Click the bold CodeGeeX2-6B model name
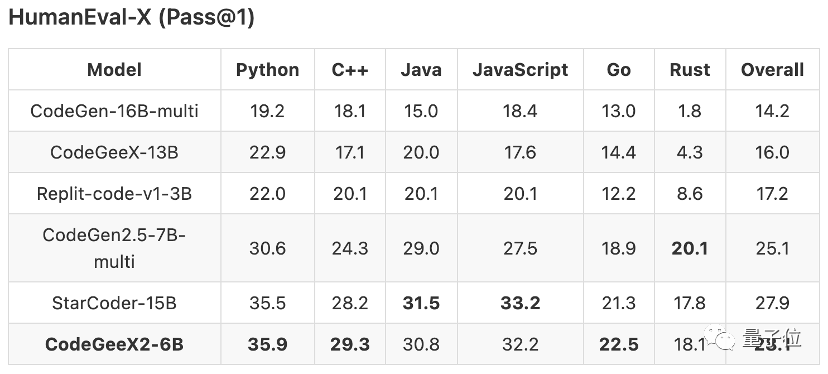Image resolution: width=828 pixels, height=374 pixels. [x=114, y=344]
